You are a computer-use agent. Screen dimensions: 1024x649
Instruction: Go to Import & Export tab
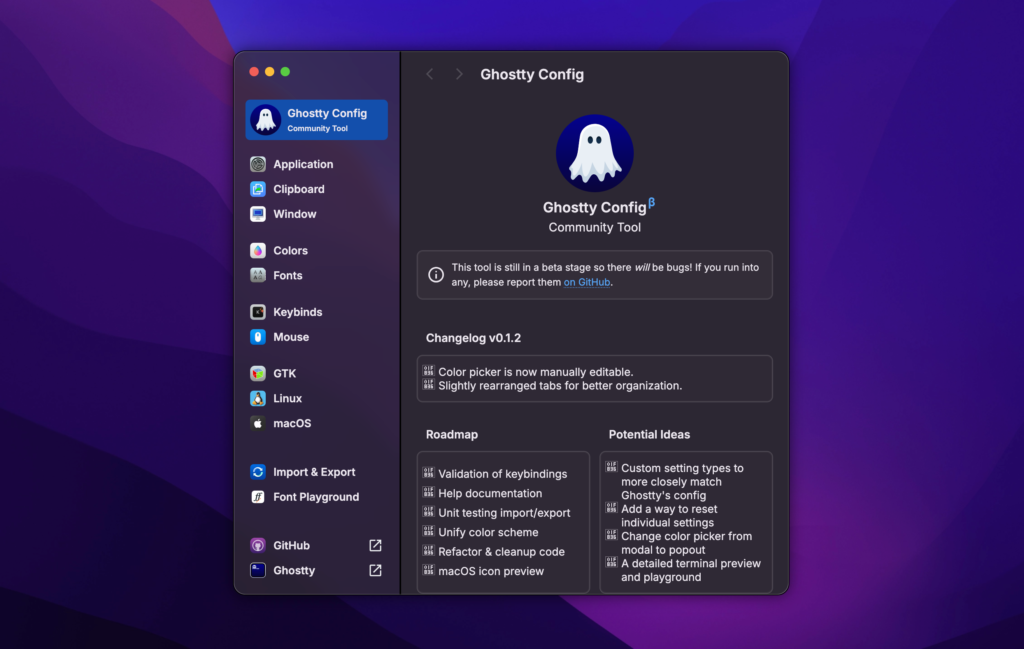[313, 472]
